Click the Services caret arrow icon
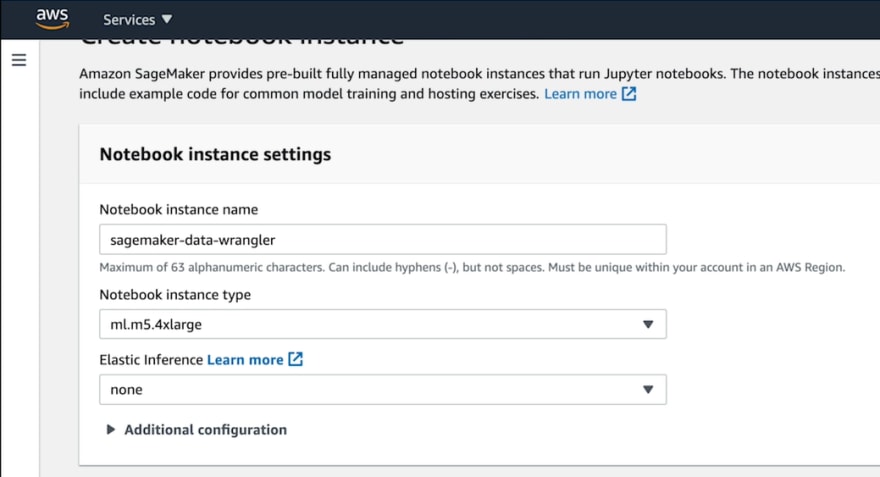 [167, 19]
